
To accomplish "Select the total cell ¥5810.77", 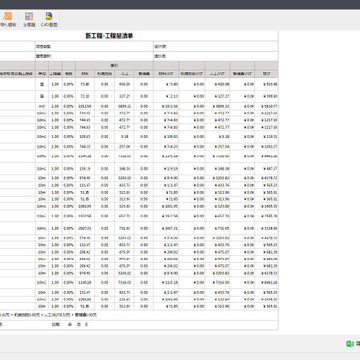I will point(270,106).
